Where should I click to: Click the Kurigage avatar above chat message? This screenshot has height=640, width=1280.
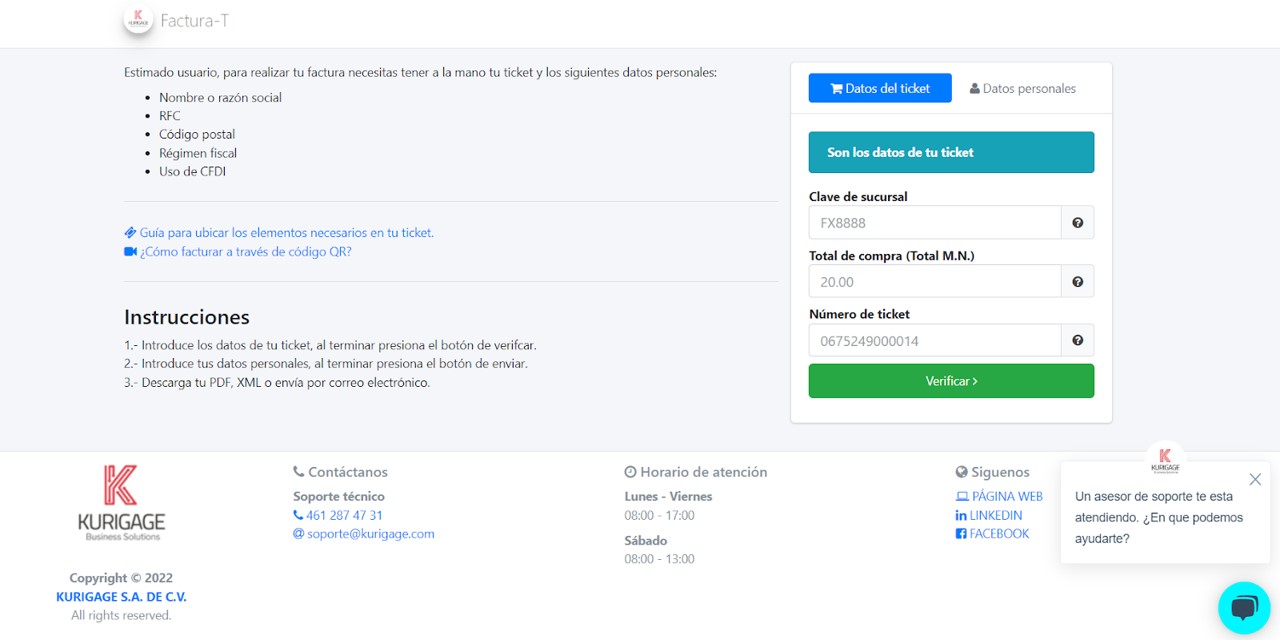pos(1165,460)
